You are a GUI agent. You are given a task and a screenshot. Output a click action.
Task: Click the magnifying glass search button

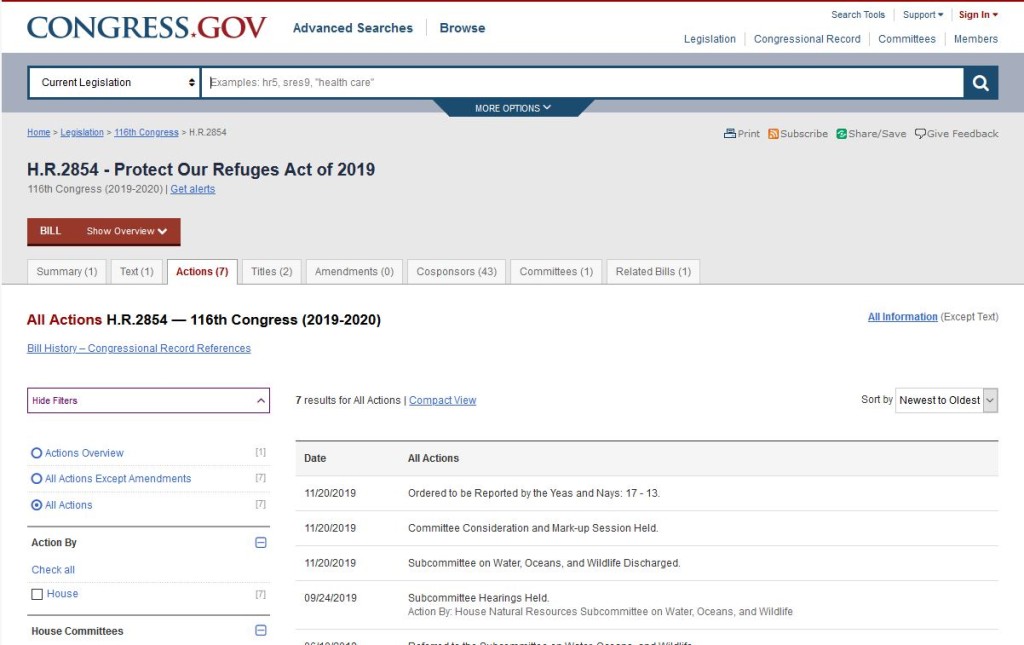980,83
